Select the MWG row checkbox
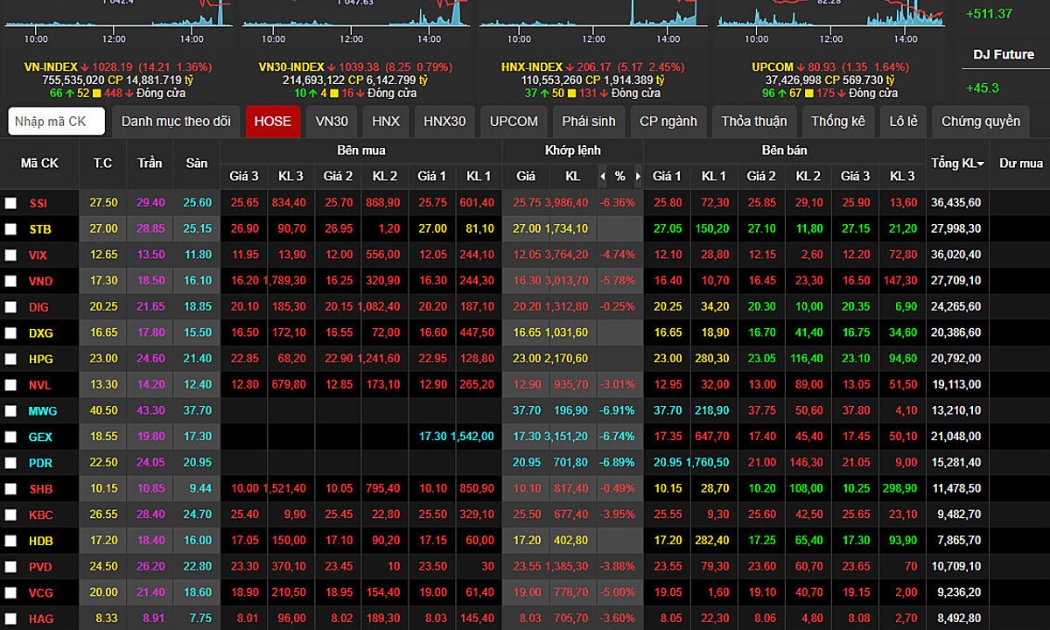The height and width of the screenshot is (630, 1050). point(11,411)
